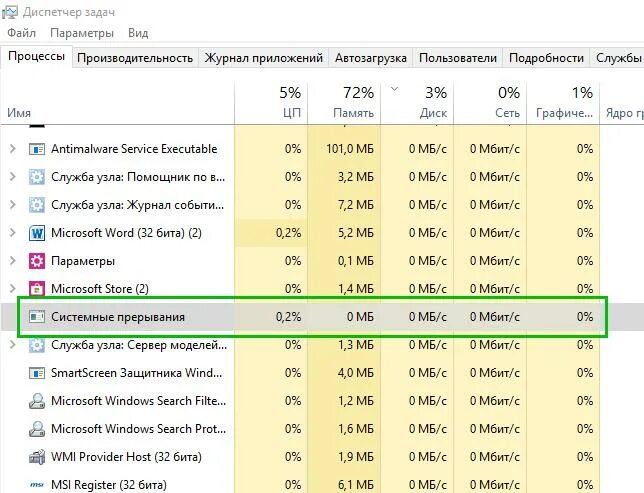Expand Служба узла: Журнал событи... group
The width and height of the screenshot is (644, 493).
click(x=13, y=205)
